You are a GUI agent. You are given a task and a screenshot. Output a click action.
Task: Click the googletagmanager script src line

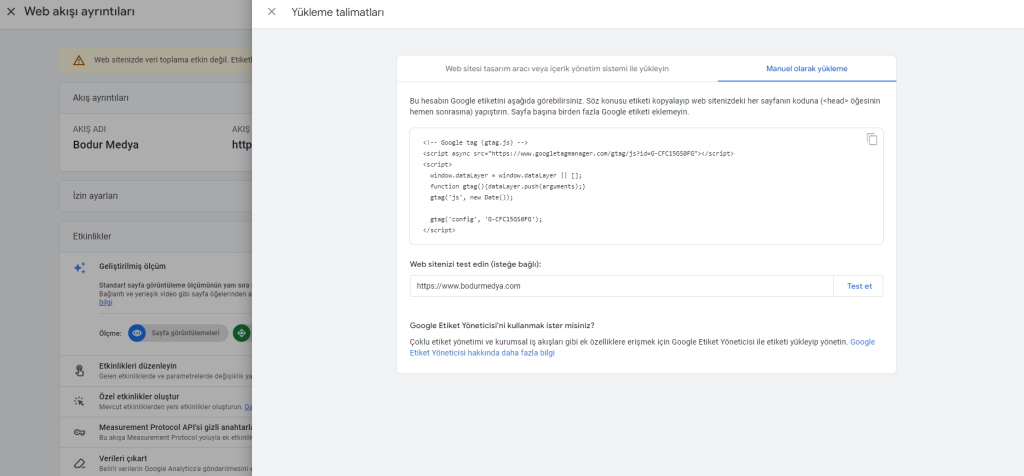(x=579, y=153)
